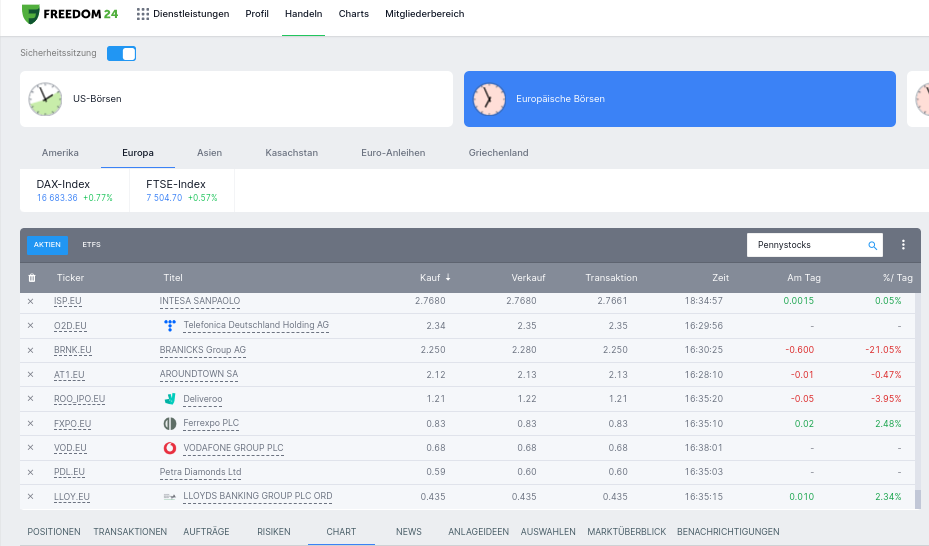Remove PDL.EU row with its X icon
This screenshot has height=546, width=929.
30,472
